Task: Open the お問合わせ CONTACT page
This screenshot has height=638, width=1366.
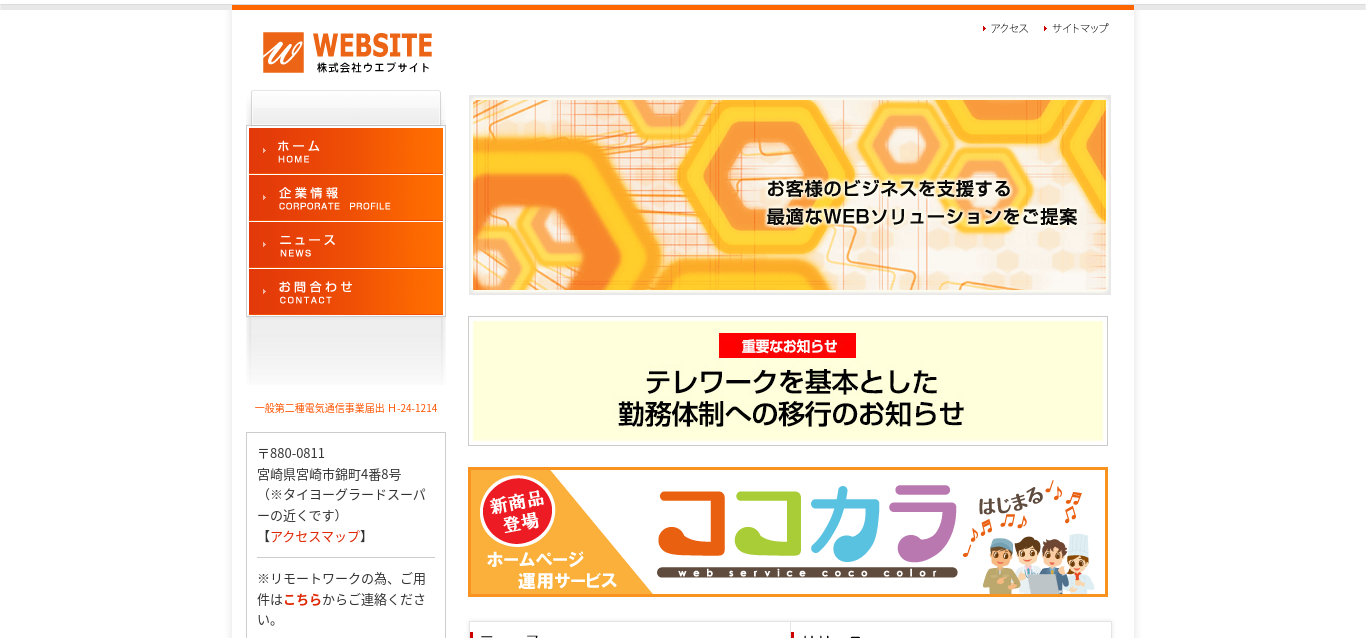Action: click(x=345, y=291)
